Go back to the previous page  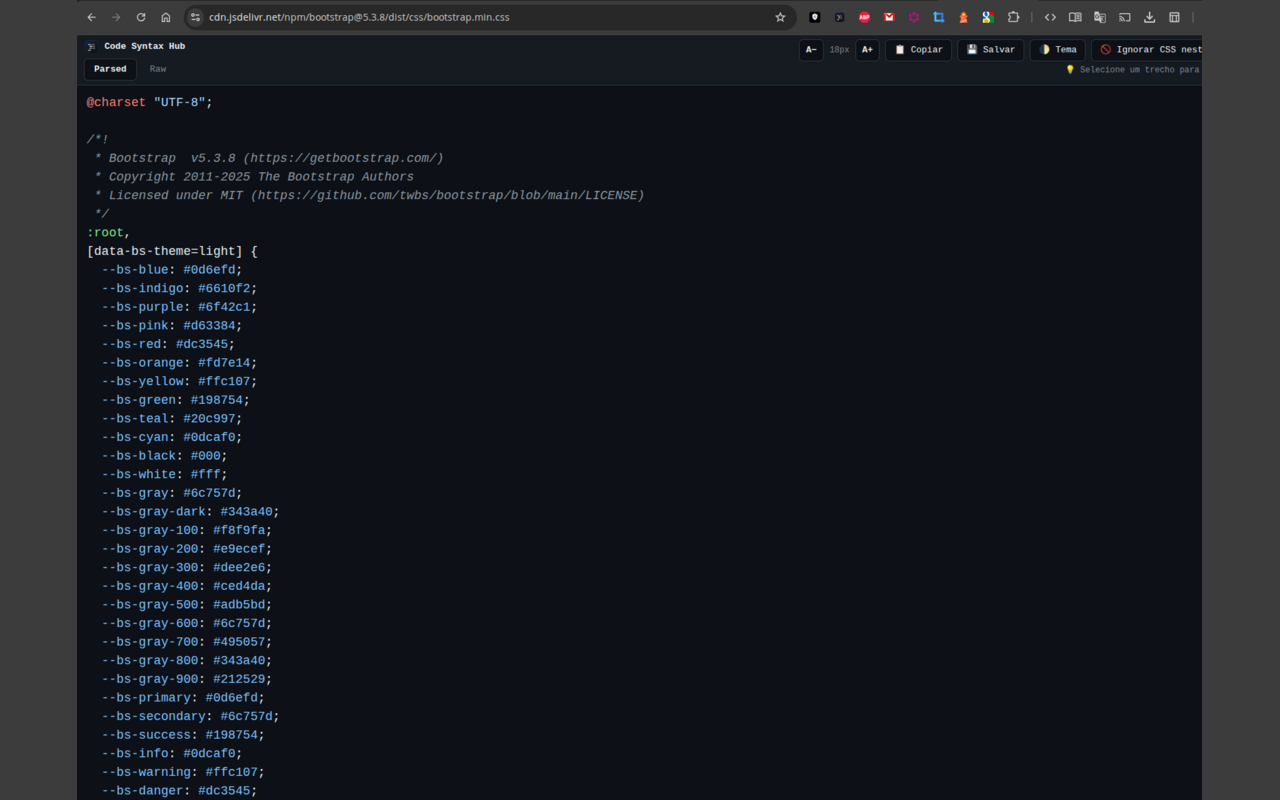tap(92, 17)
